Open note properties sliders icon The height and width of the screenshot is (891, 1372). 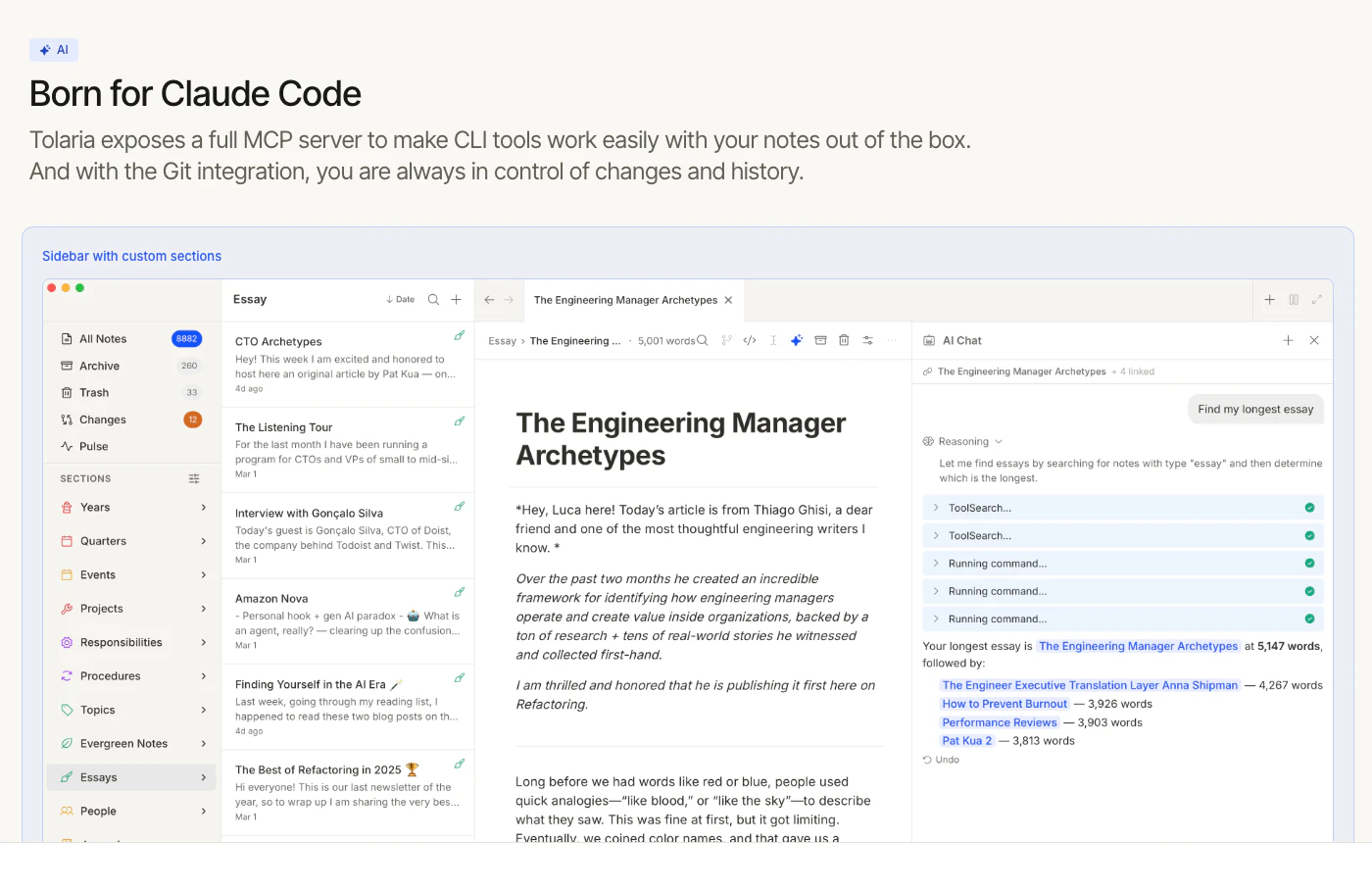[x=867, y=341]
